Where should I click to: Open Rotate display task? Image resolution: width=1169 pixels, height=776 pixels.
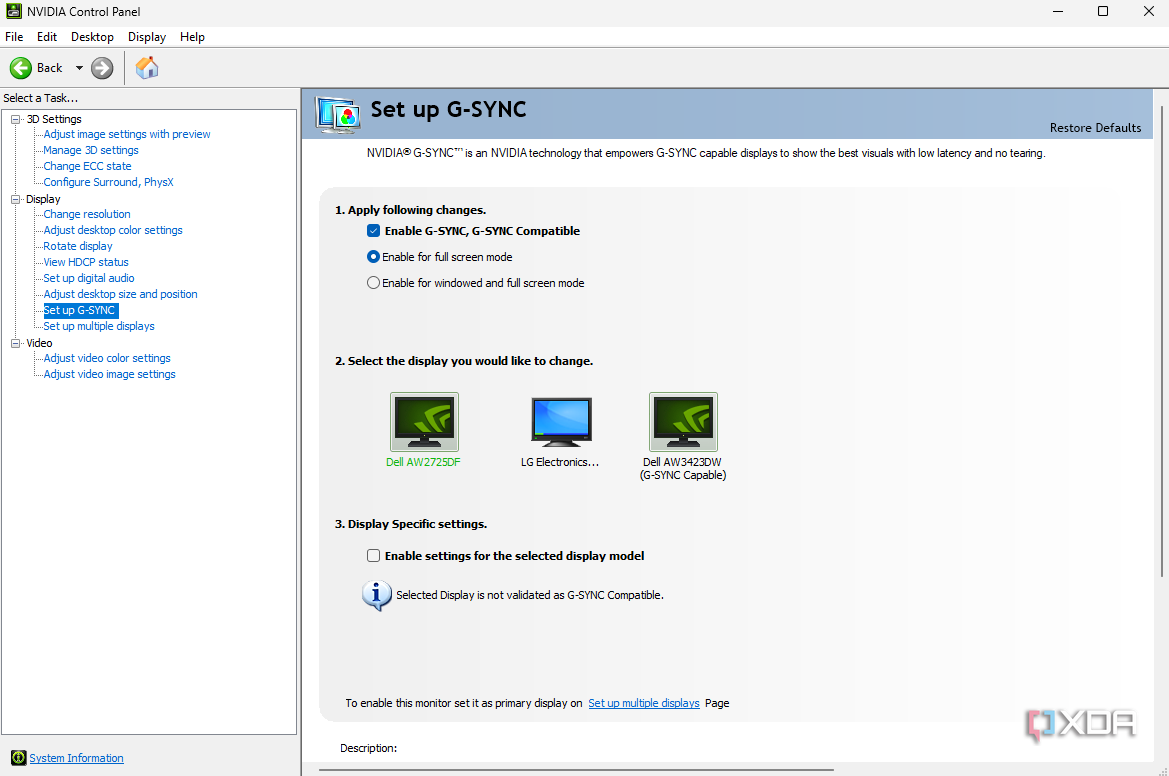coord(78,246)
